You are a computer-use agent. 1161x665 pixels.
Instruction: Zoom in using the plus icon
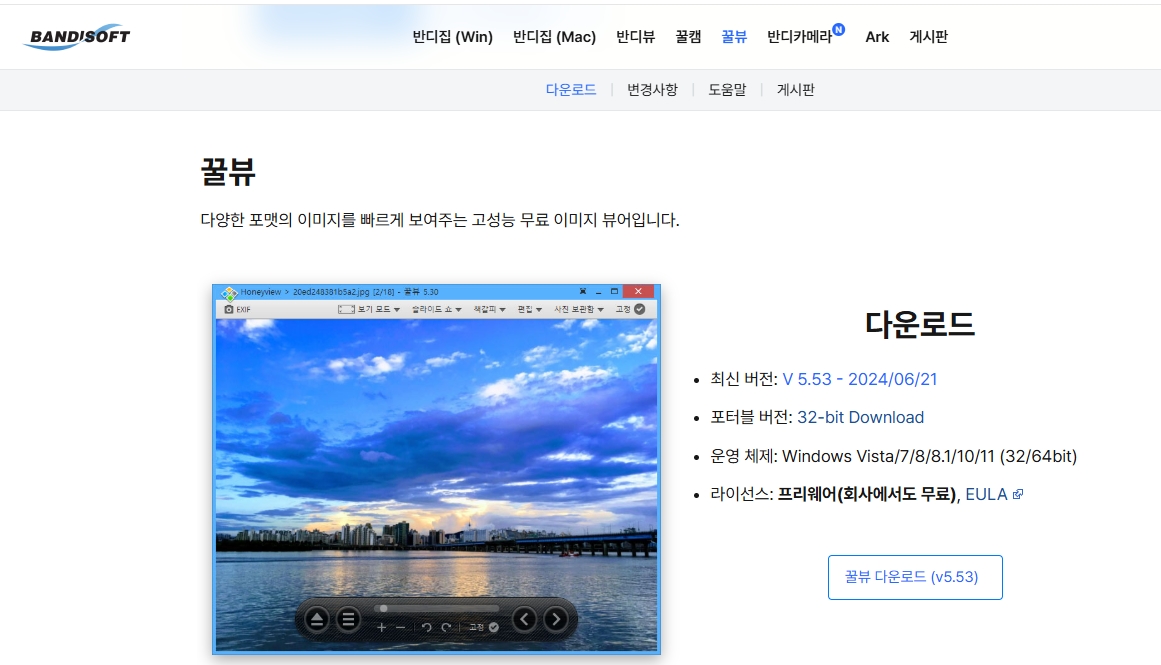click(381, 627)
